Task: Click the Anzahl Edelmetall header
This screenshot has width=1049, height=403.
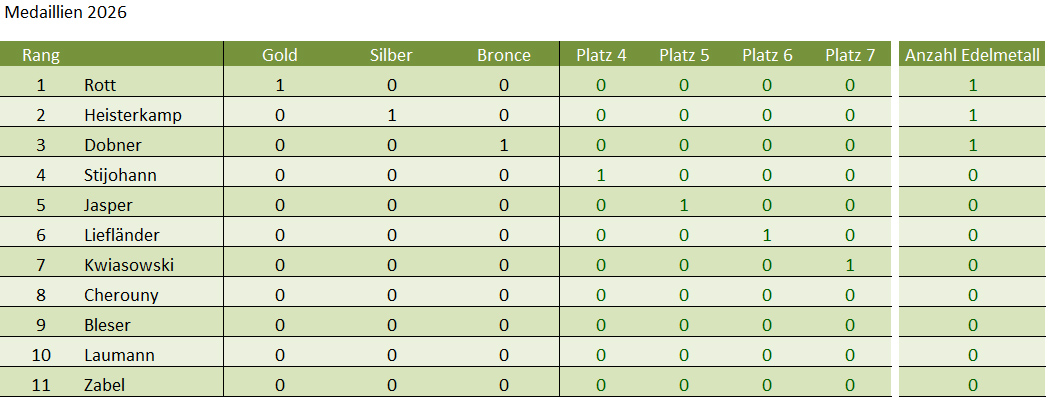Action: click(972, 55)
